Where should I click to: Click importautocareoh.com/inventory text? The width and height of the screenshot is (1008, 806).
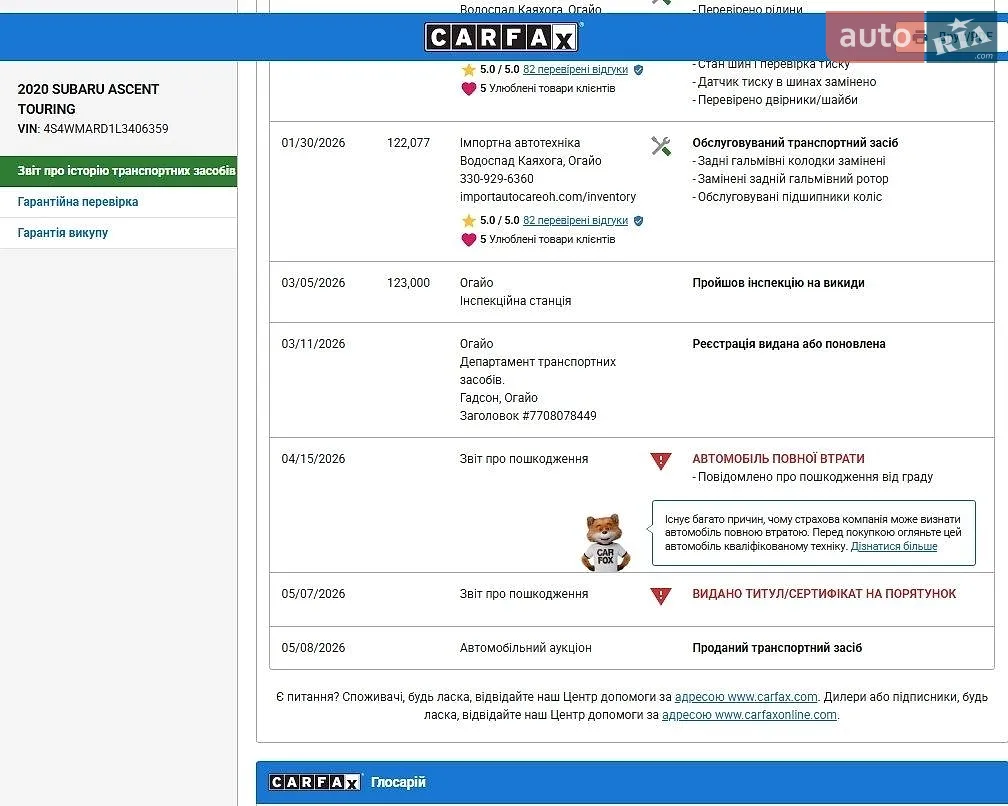(548, 197)
